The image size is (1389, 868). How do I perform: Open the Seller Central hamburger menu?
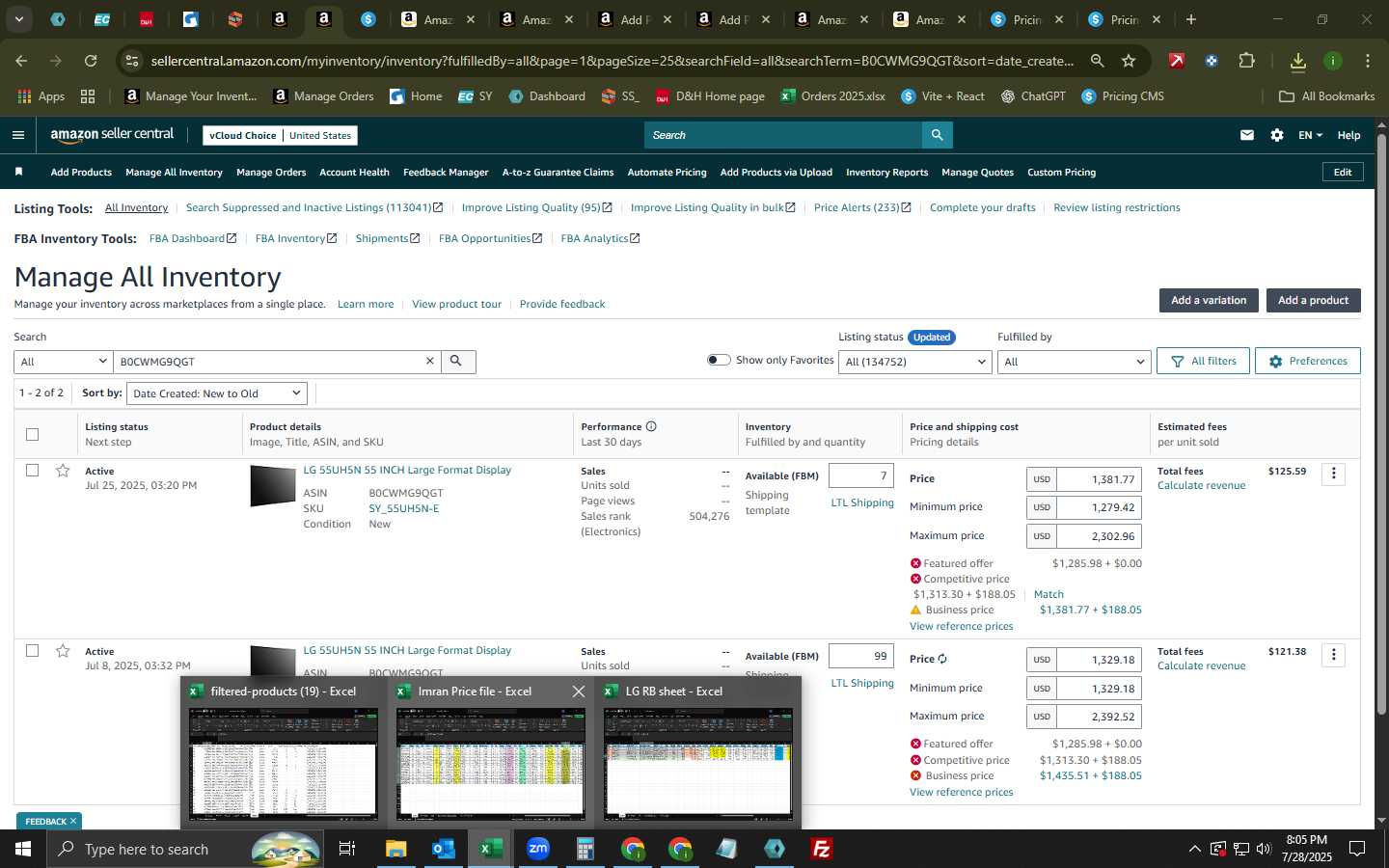(17, 135)
